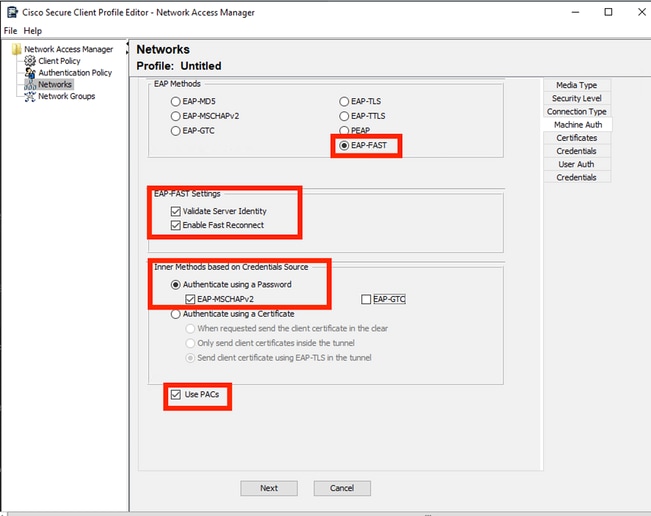Select Network Access Manager tree root
The height and width of the screenshot is (516, 651).
69,49
